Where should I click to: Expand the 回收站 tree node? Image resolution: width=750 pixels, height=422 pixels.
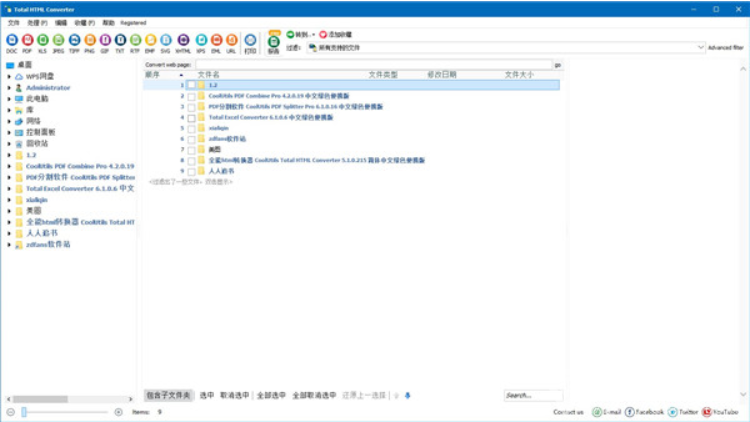(x=9, y=144)
